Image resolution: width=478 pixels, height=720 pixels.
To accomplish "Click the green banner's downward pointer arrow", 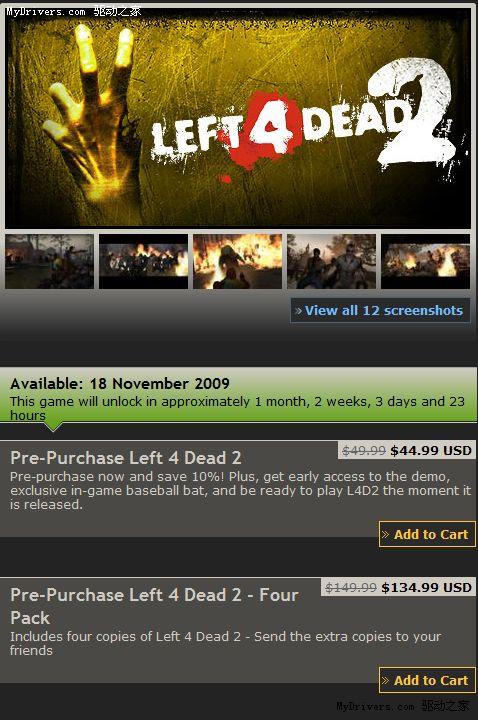I will pyautogui.click(x=53, y=427).
